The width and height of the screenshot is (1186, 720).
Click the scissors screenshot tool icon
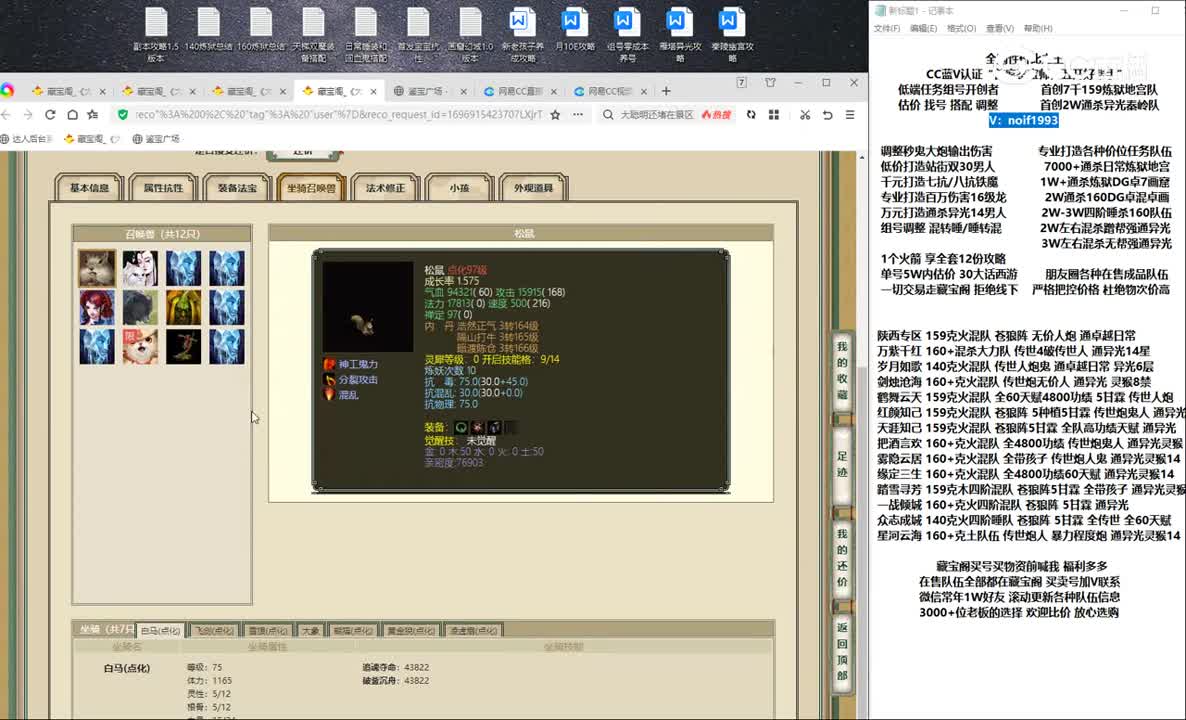[x=805, y=115]
